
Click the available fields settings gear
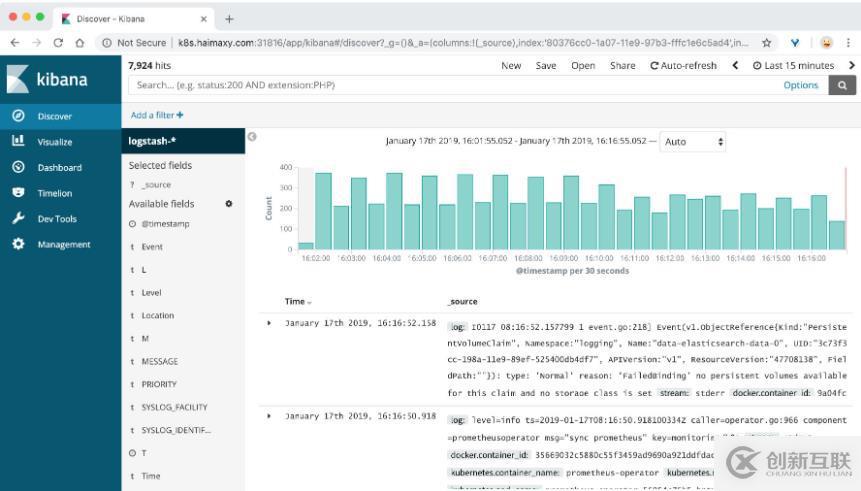(229, 204)
